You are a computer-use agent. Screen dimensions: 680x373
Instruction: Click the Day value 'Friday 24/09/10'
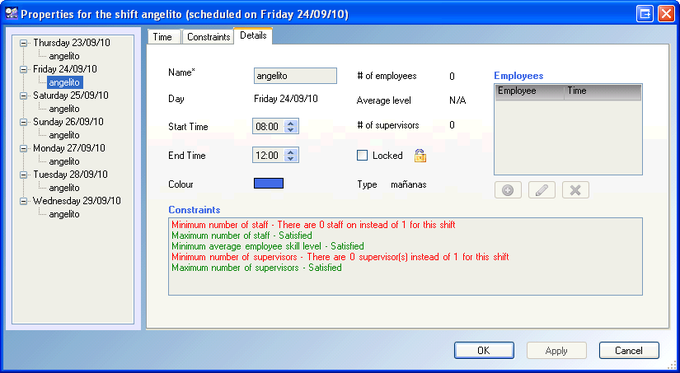[x=286, y=99]
